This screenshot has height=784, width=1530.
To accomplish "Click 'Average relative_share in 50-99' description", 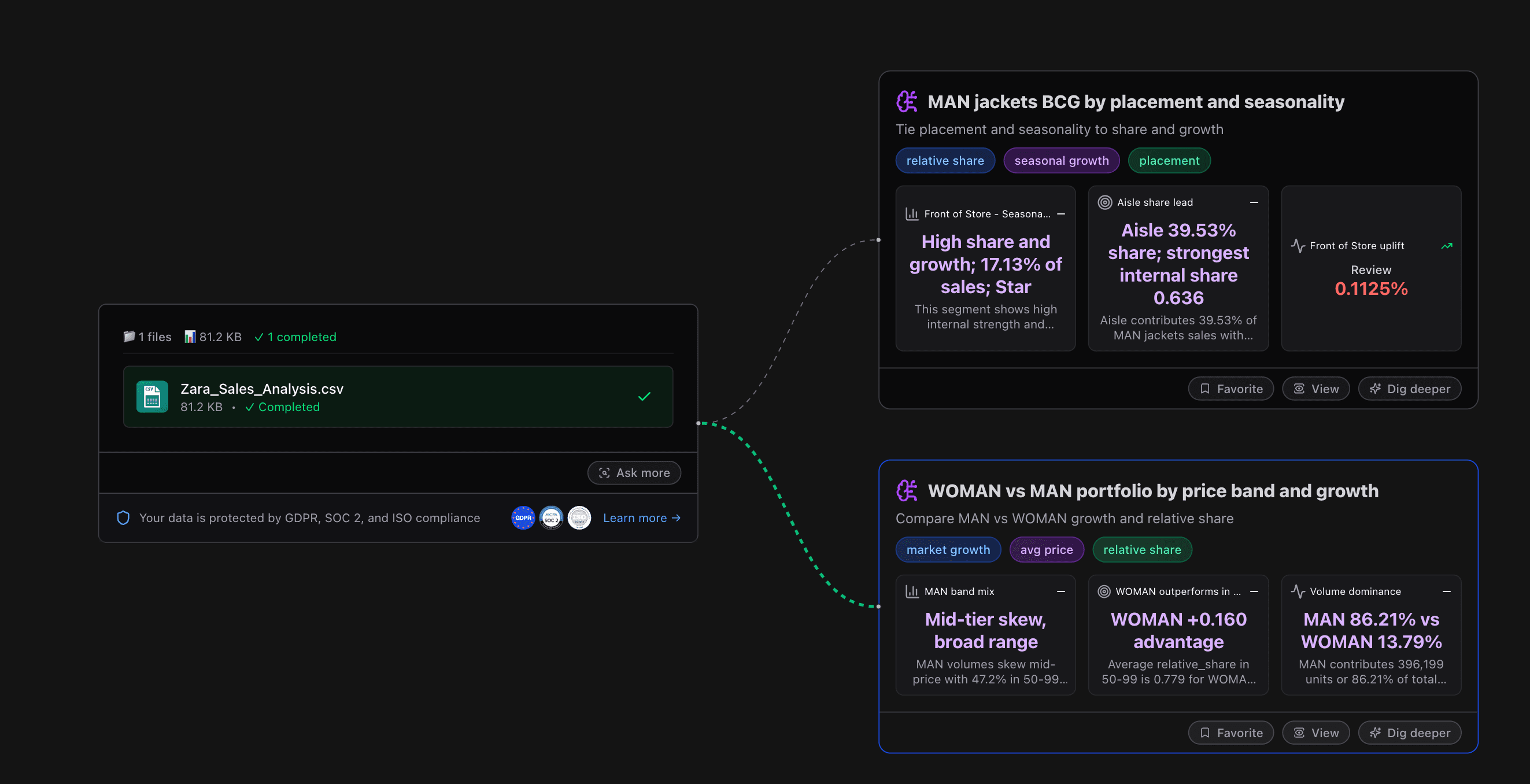I will click(x=1178, y=672).
